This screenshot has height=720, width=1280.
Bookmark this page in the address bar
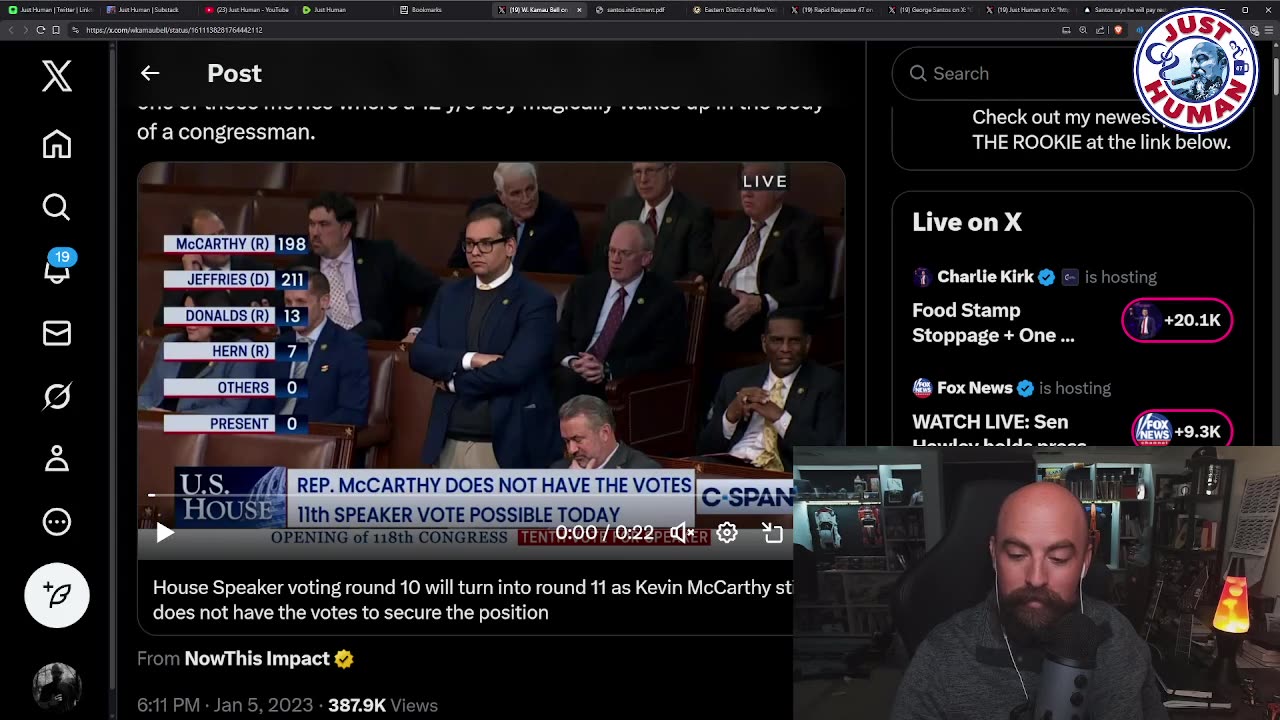[55, 30]
